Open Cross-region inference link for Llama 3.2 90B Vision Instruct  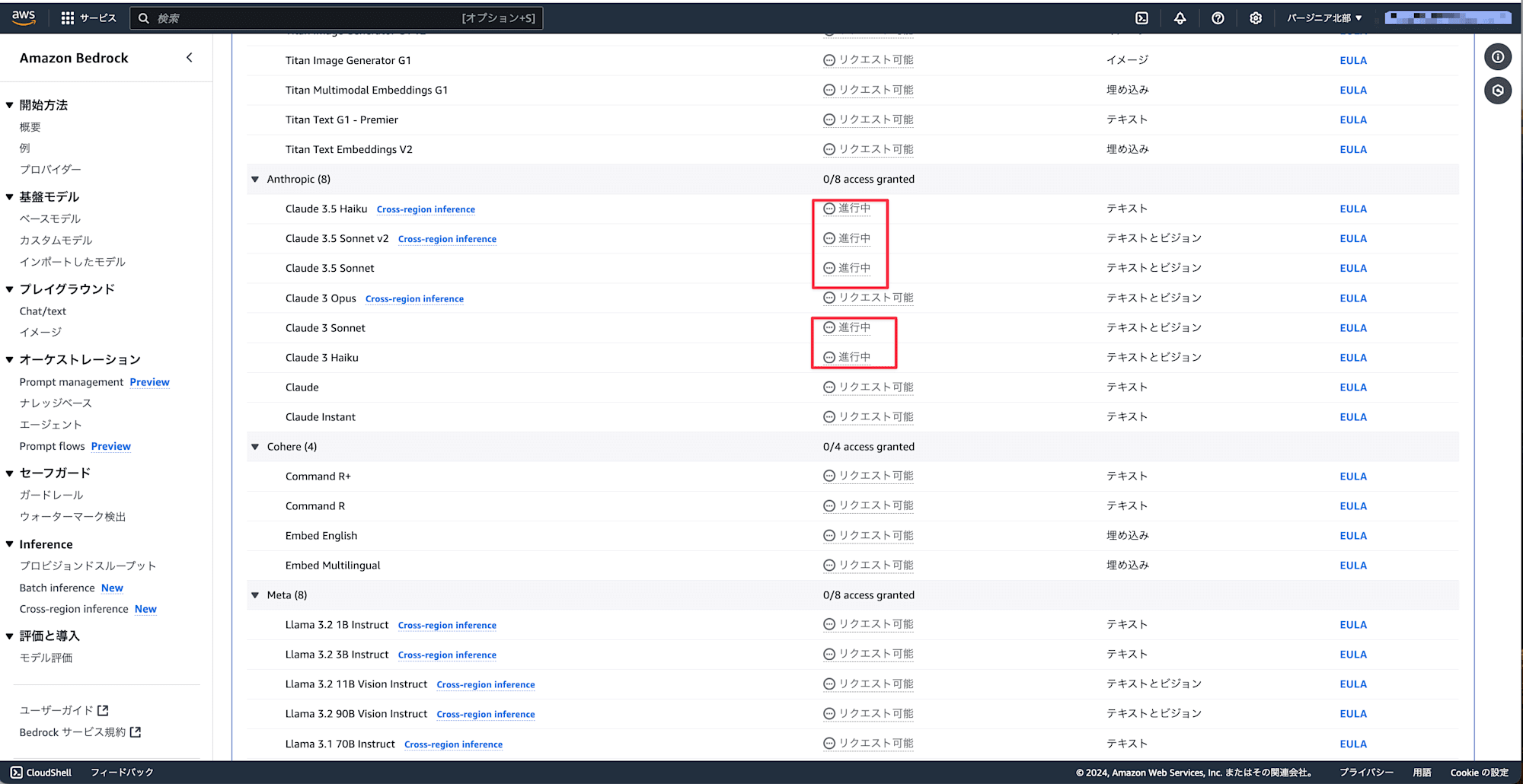coord(486,714)
